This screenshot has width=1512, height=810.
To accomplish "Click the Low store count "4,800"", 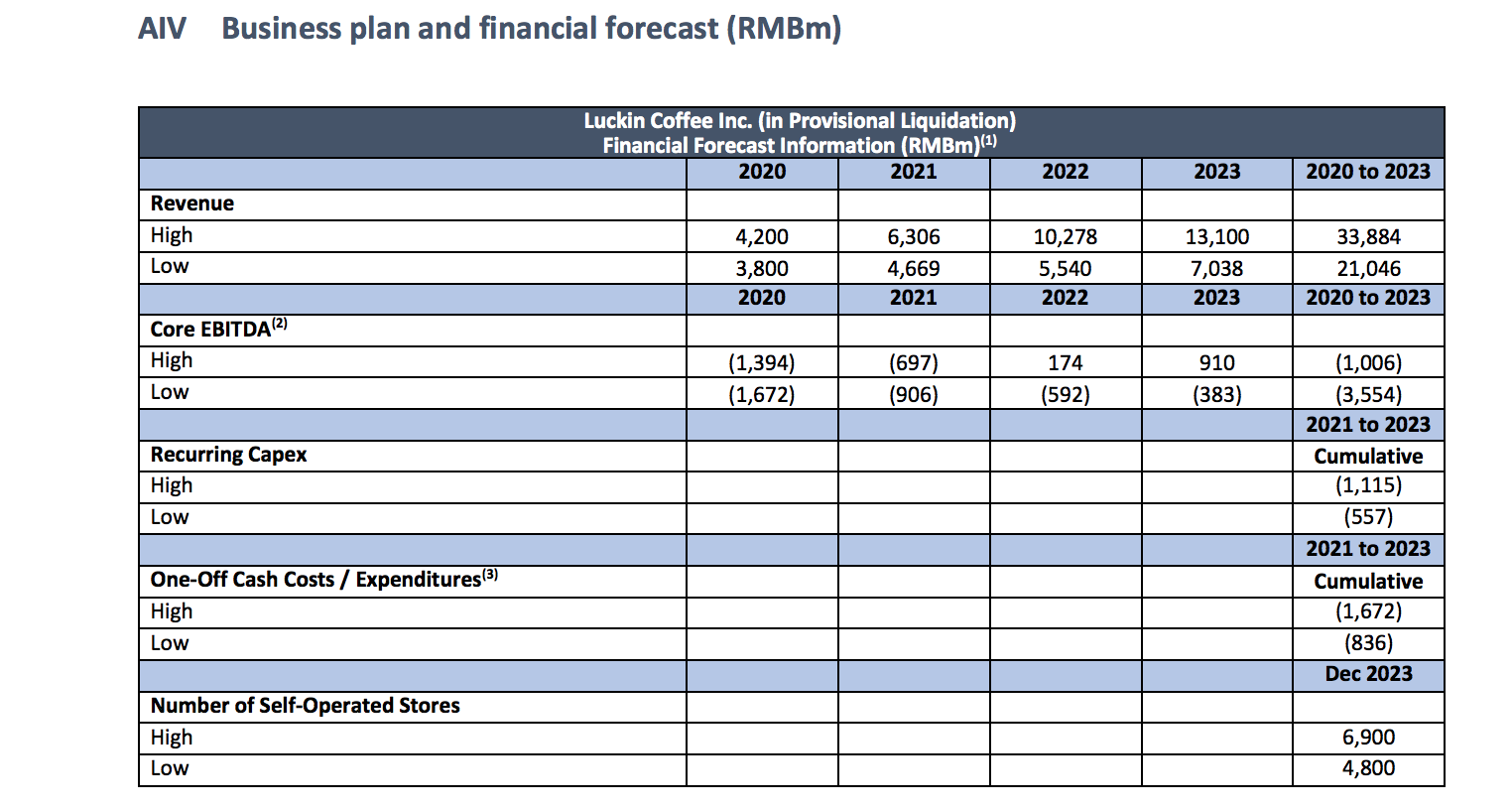I will point(1369,768).
